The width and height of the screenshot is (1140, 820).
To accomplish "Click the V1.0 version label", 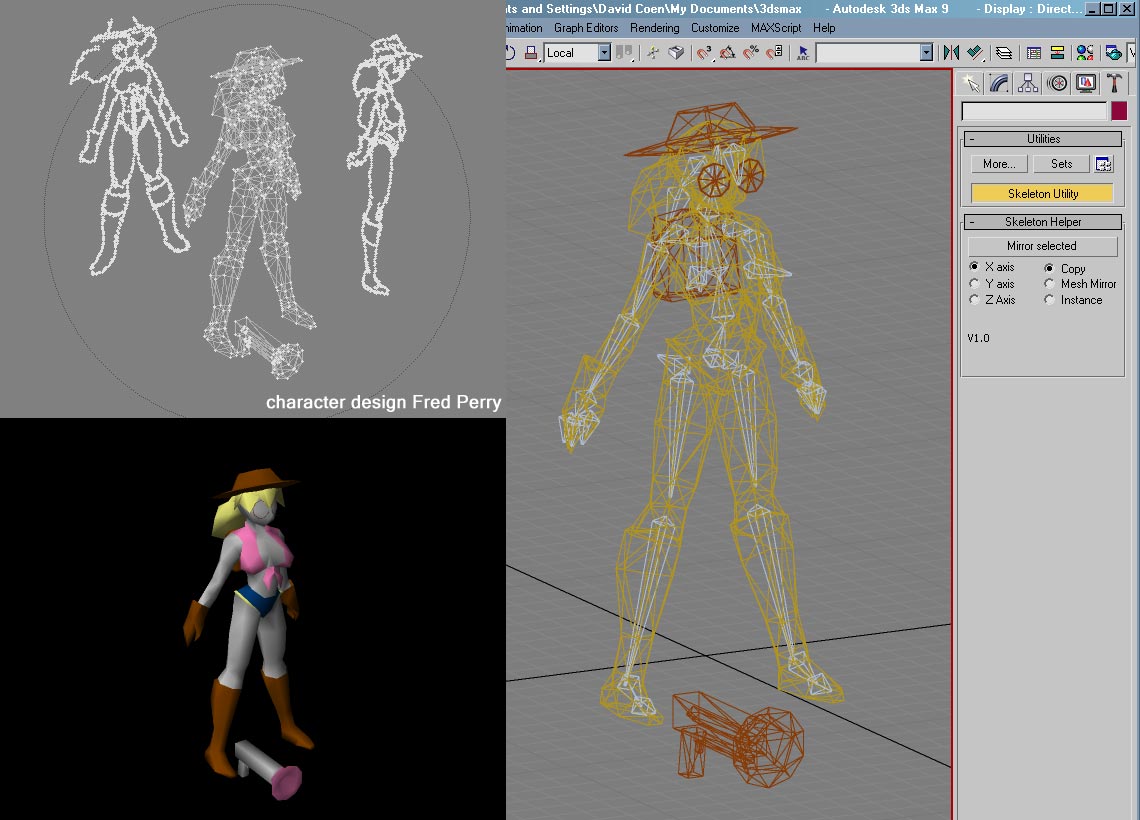I will [979, 338].
